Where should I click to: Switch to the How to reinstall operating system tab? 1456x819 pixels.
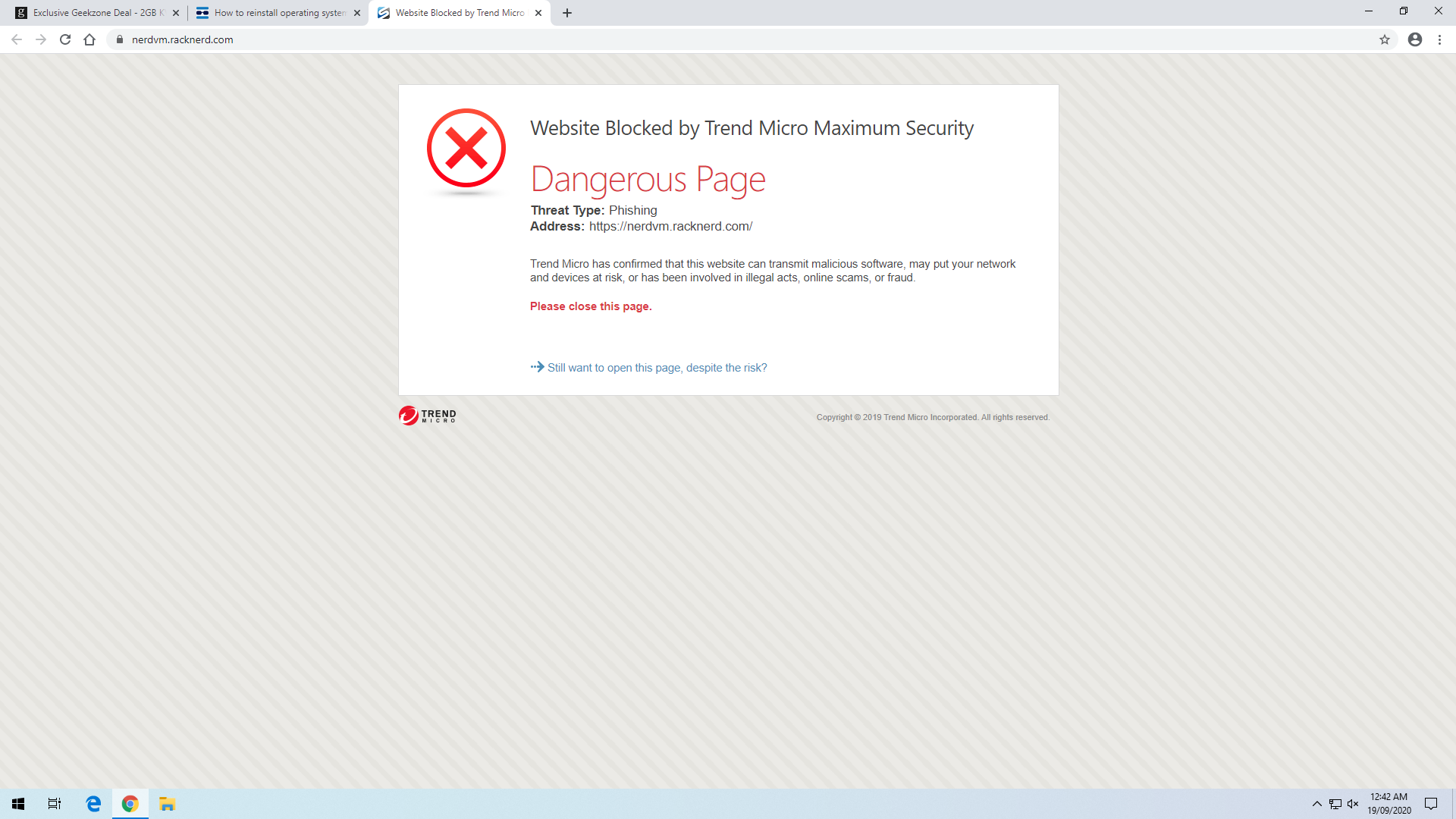click(278, 13)
